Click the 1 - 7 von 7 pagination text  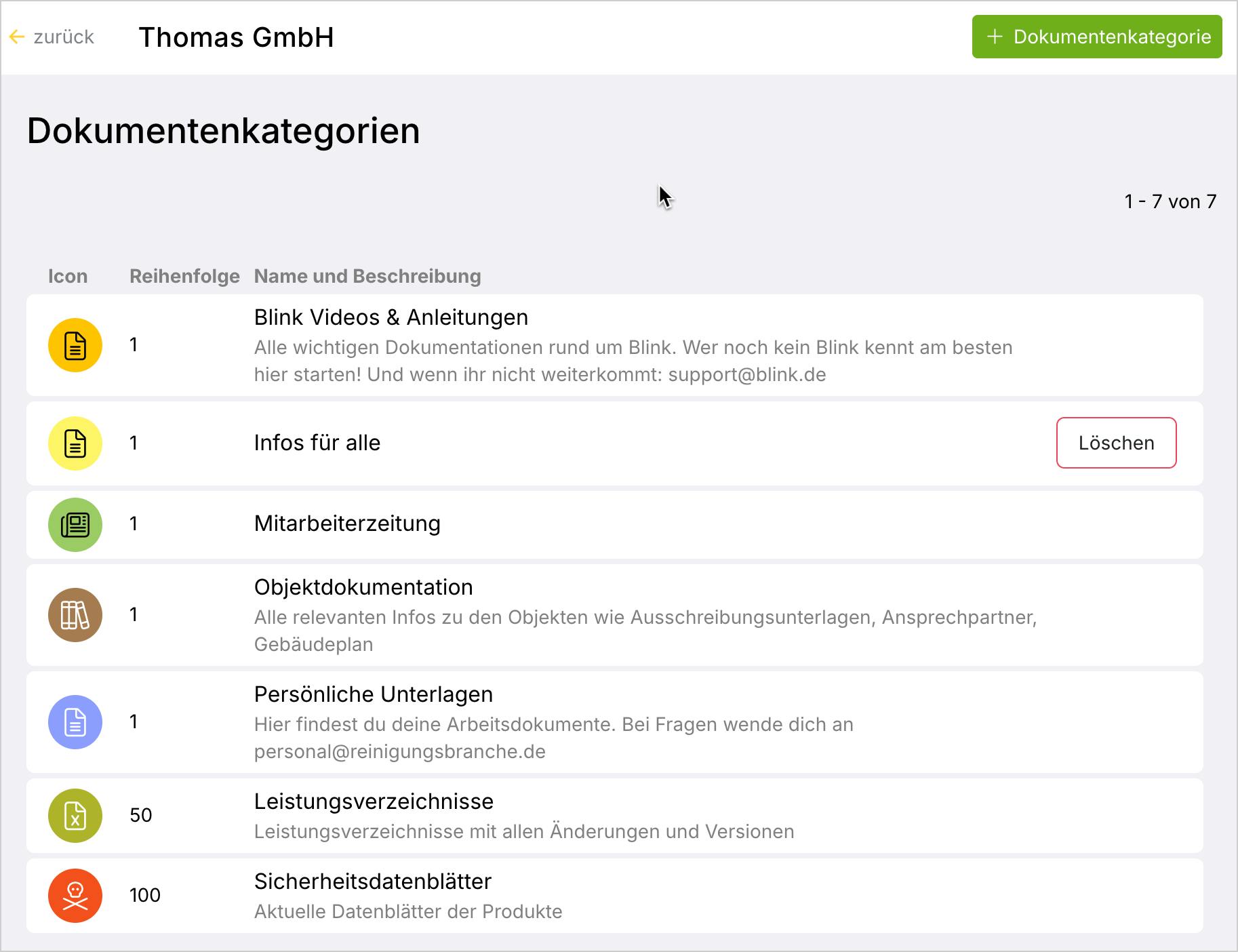point(1170,201)
